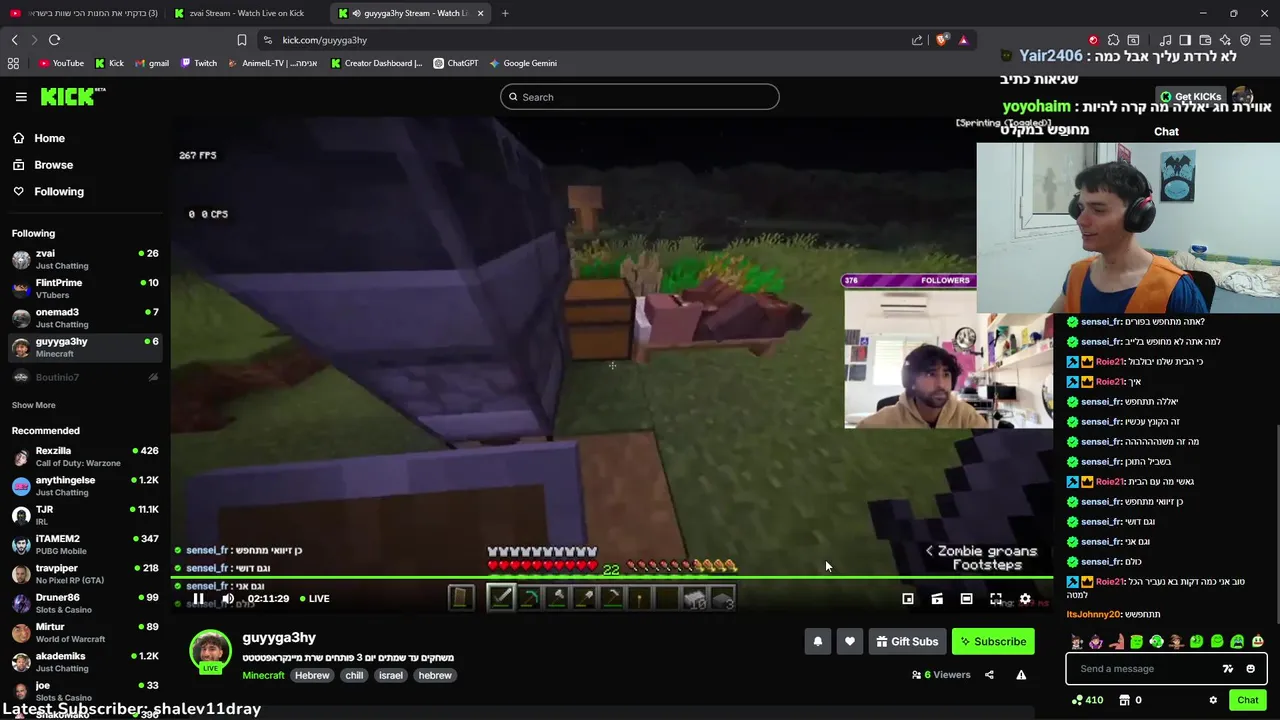Open zvai channel in Following list
Screen dimensions: 1280x720
click(x=85, y=259)
